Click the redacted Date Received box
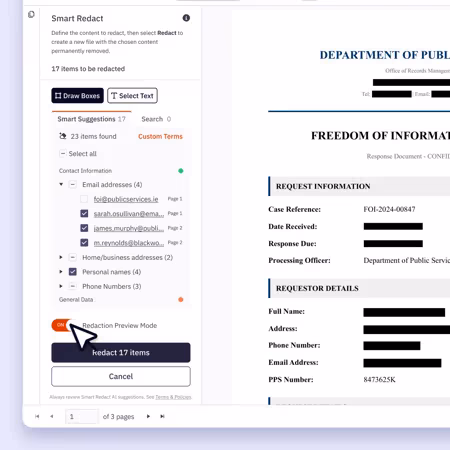The image size is (450, 450). (x=393, y=227)
